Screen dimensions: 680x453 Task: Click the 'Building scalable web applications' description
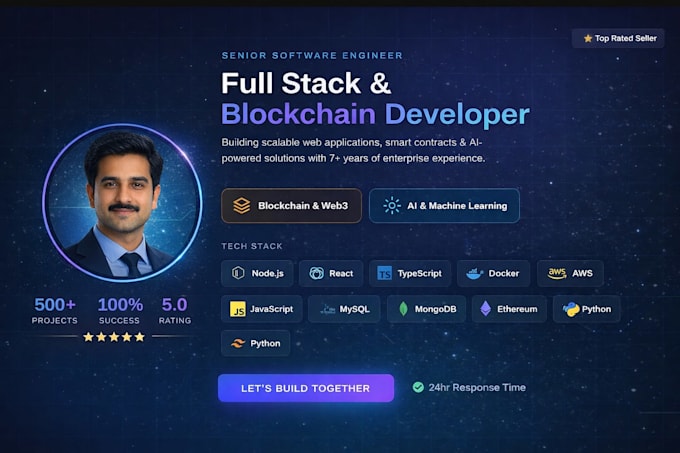click(x=353, y=150)
